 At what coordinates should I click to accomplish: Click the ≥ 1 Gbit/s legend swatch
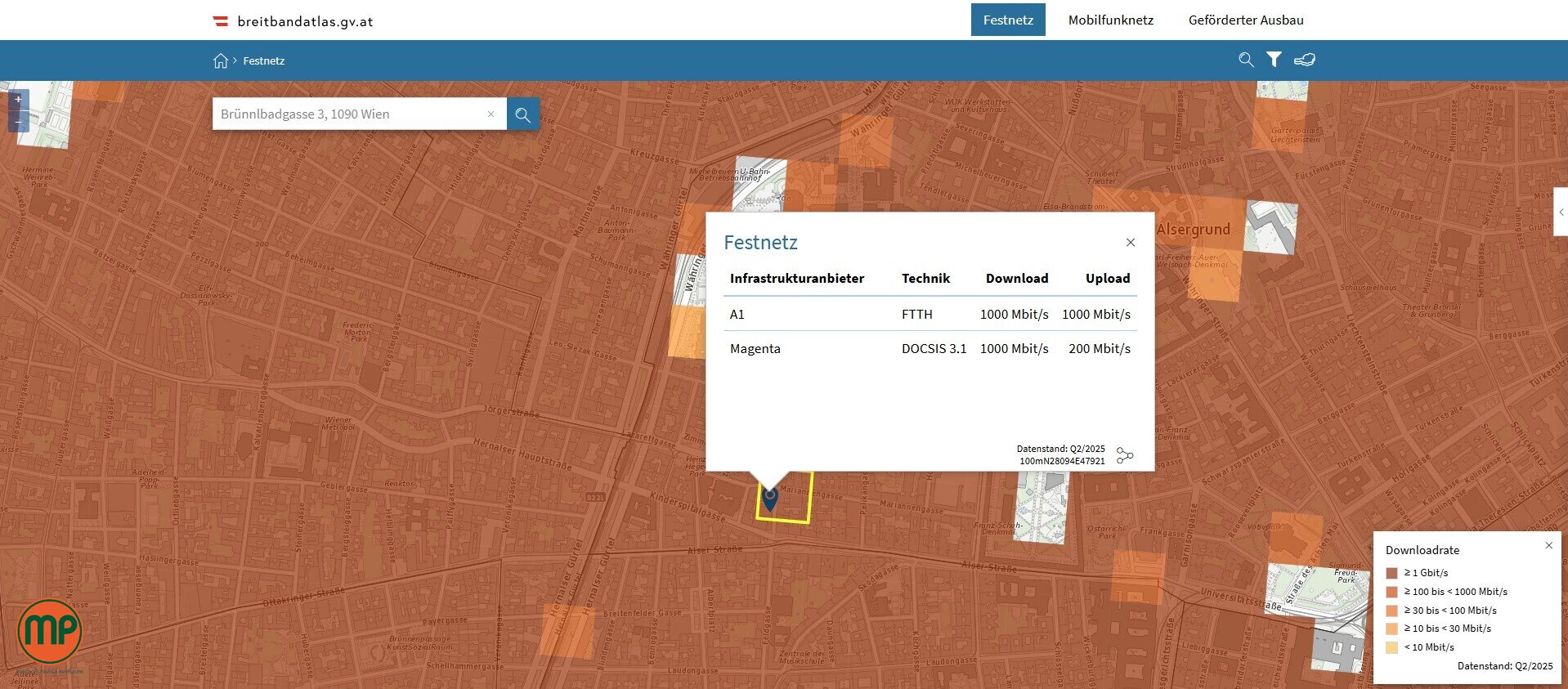point(1391,573)
